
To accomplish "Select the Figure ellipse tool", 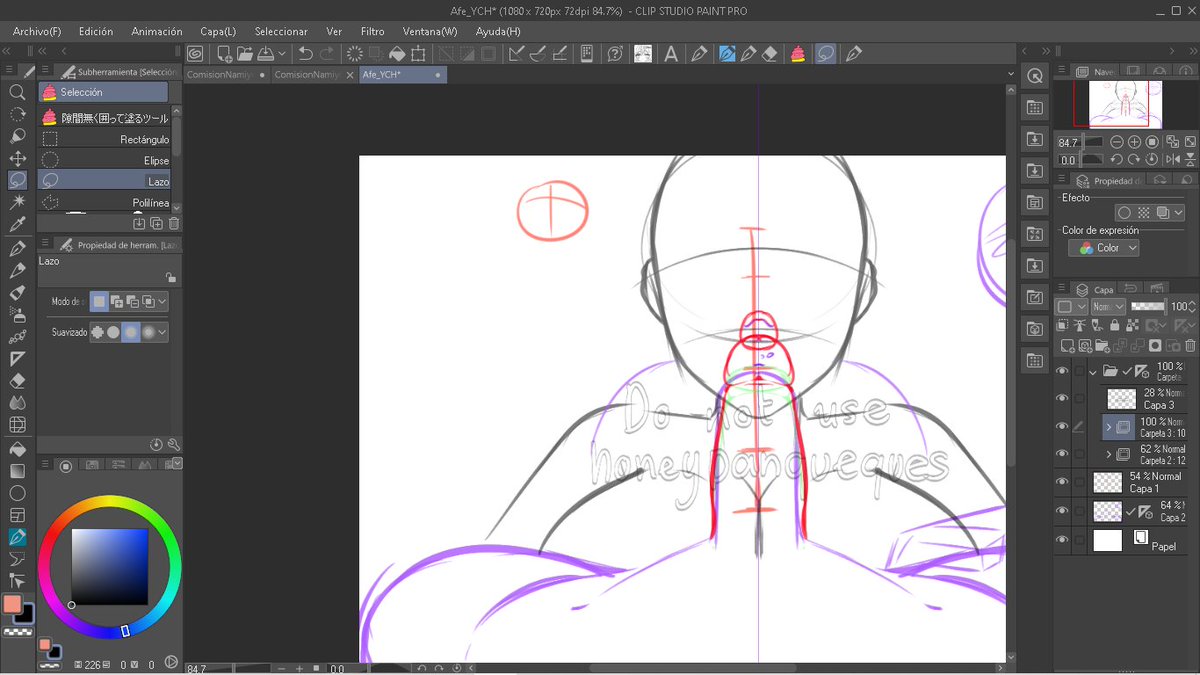I will point(17,493).
